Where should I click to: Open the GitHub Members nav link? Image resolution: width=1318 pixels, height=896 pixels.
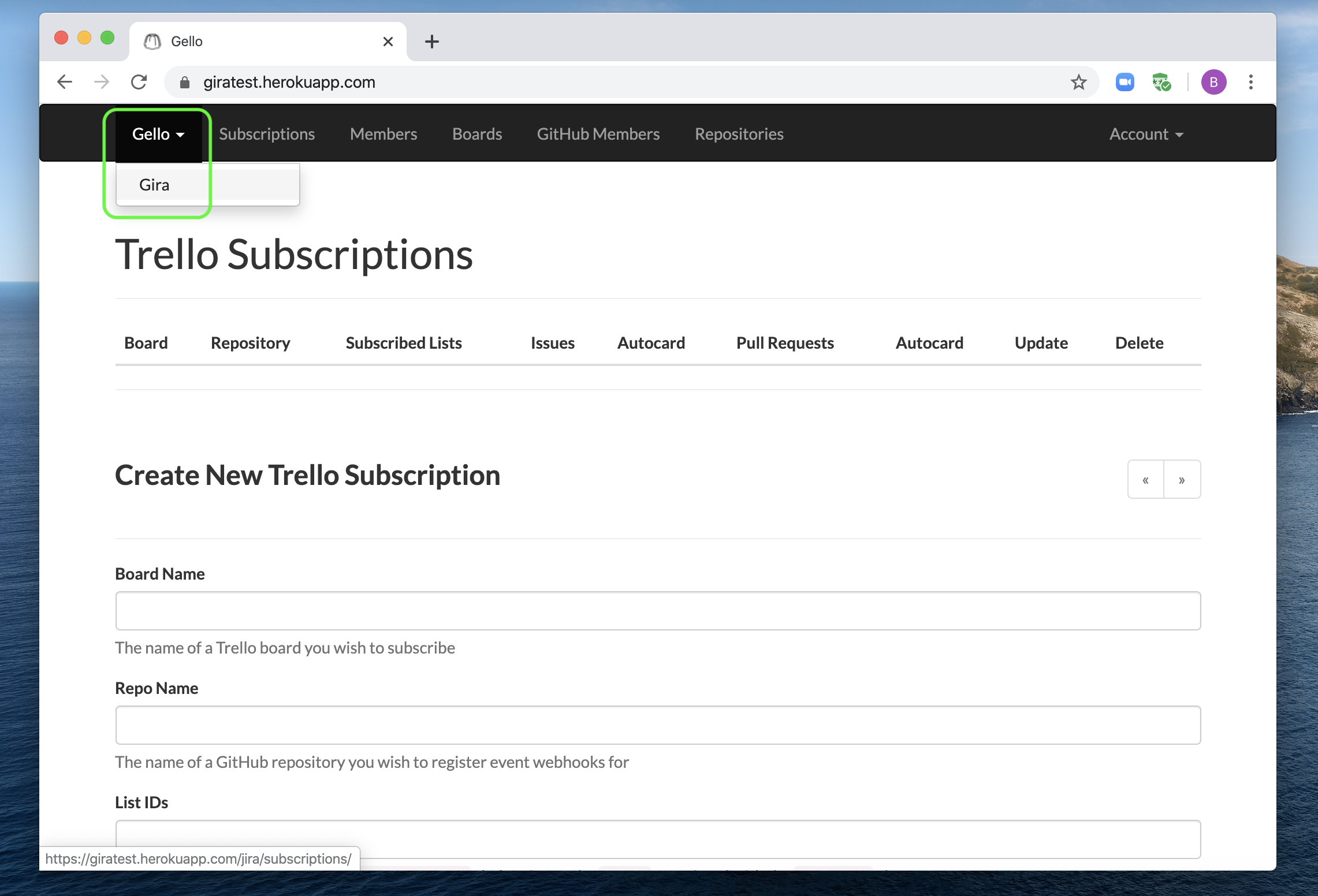[598, 134]
